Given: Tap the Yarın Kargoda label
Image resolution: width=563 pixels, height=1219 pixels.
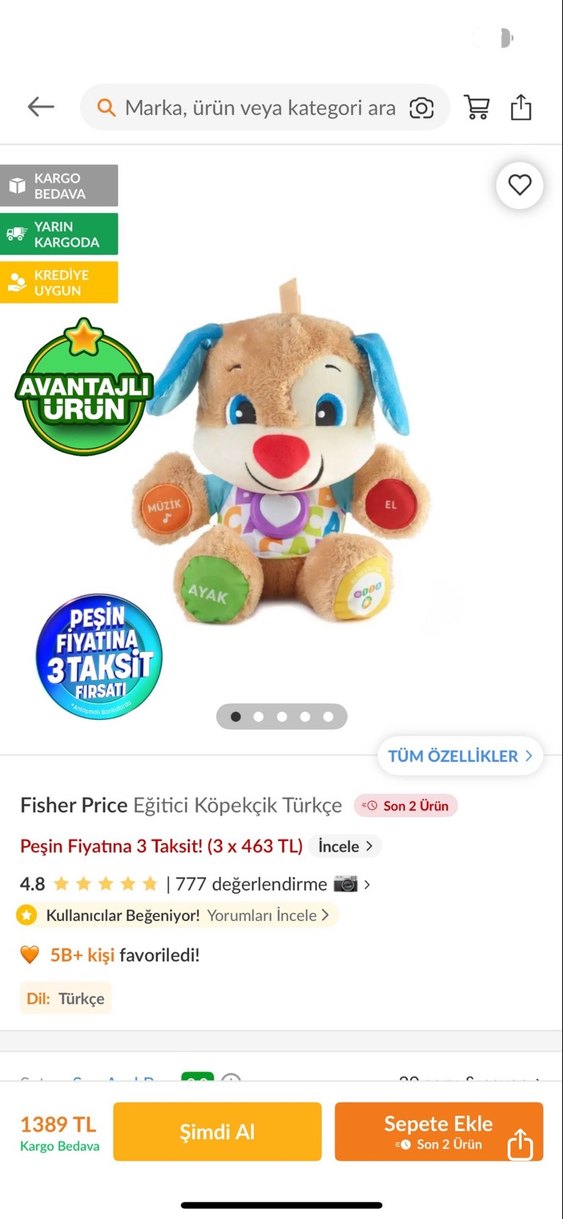Looking at the screenshot, I should point(59,234).
